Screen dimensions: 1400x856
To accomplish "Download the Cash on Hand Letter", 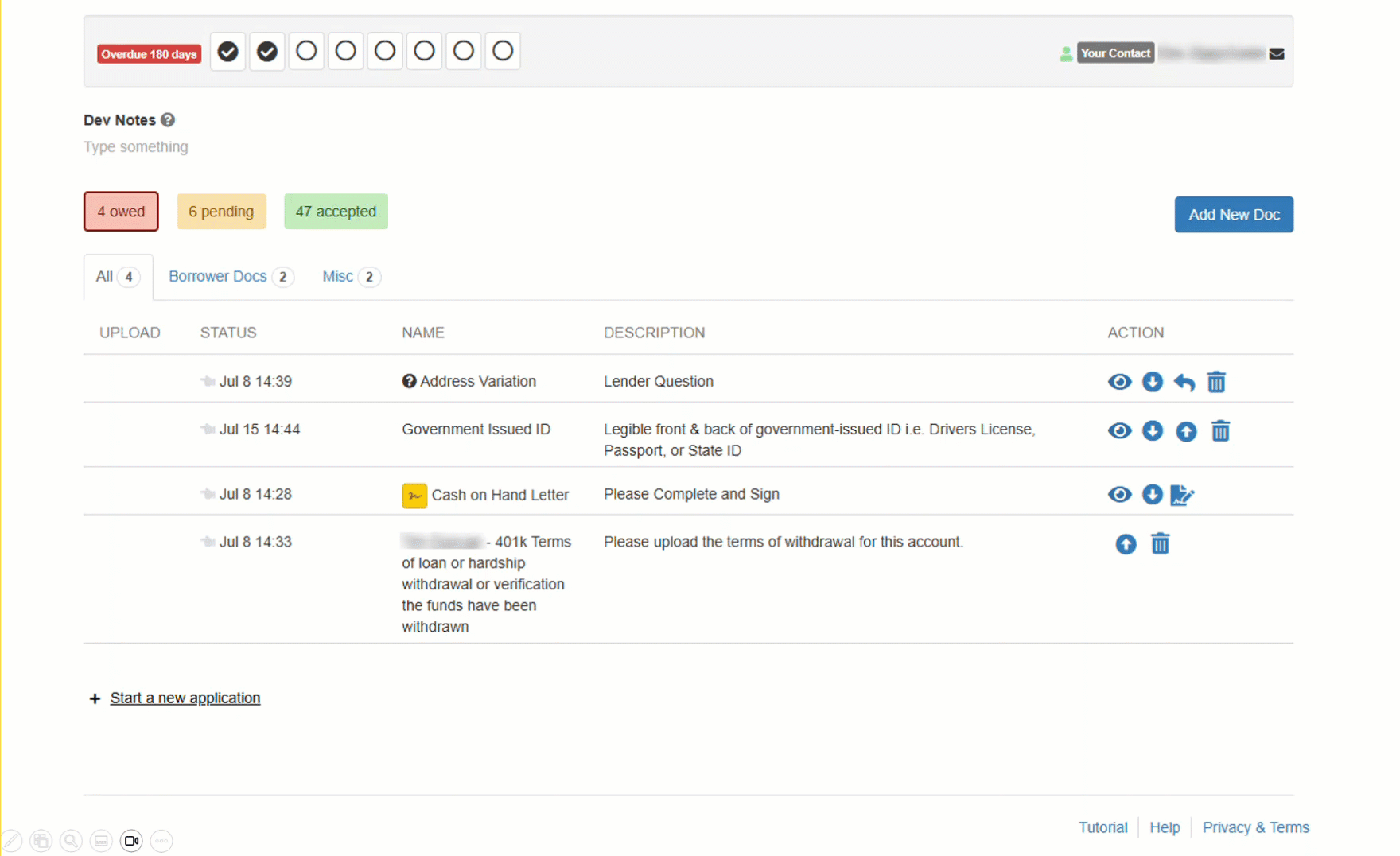I will click(1152, 494).
